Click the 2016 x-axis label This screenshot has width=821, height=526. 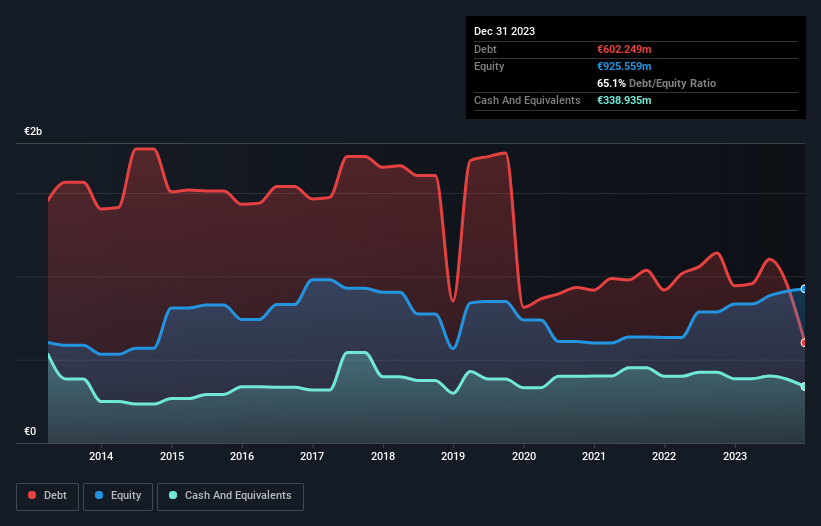coord(242,456)
